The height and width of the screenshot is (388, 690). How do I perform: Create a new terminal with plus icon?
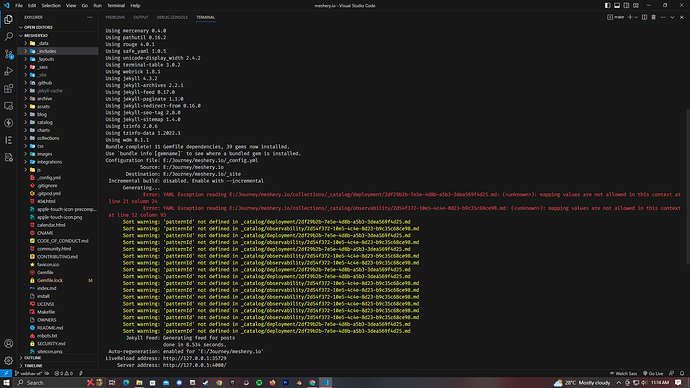tap(630, 17)
